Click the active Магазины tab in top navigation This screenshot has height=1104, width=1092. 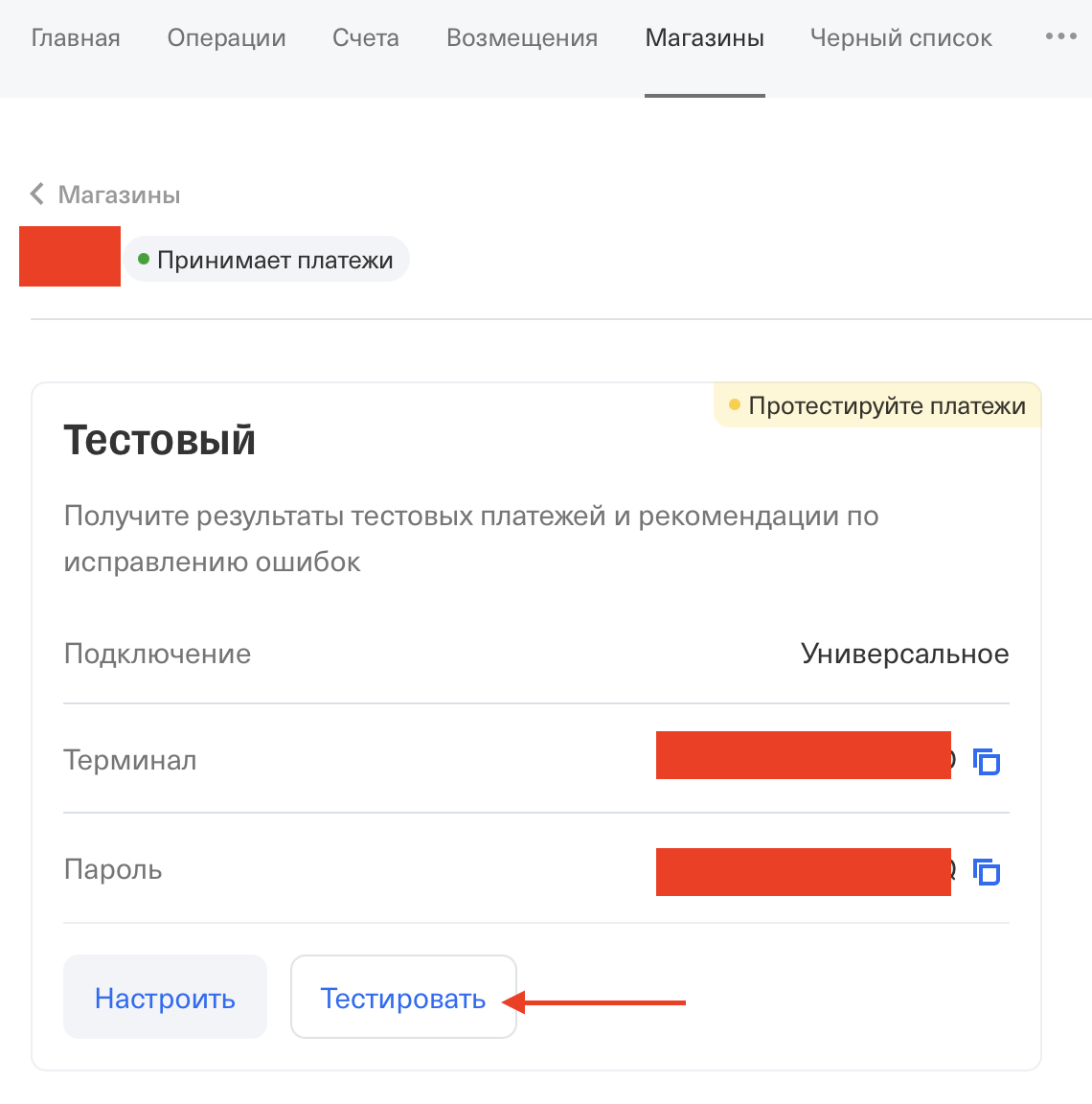[x=704, y=38]
